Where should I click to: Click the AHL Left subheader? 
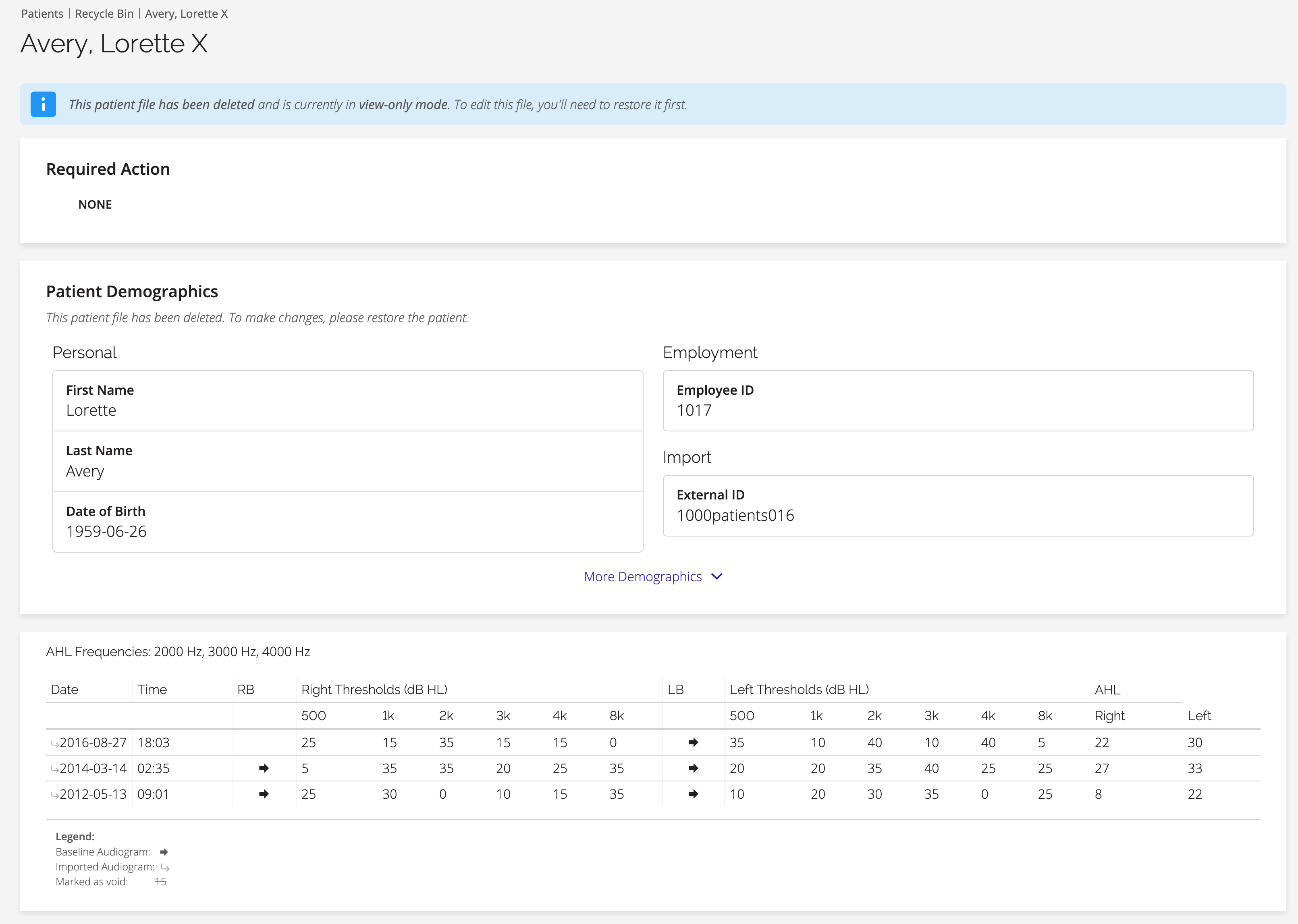[1199, 716]
